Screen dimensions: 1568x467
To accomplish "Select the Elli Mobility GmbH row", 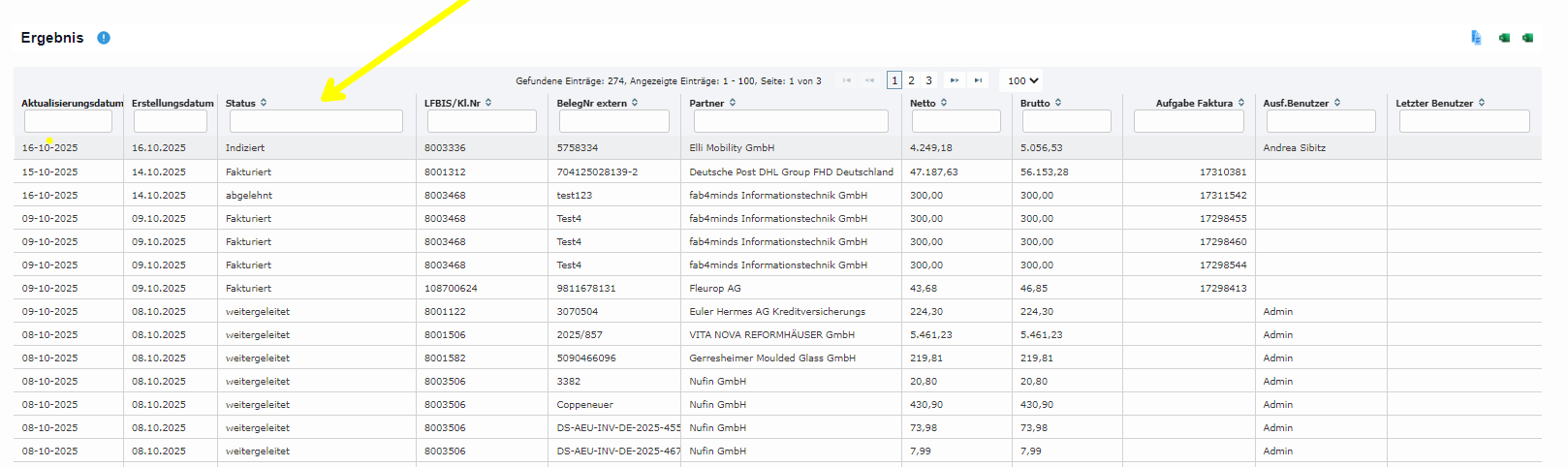I will 732,148.
